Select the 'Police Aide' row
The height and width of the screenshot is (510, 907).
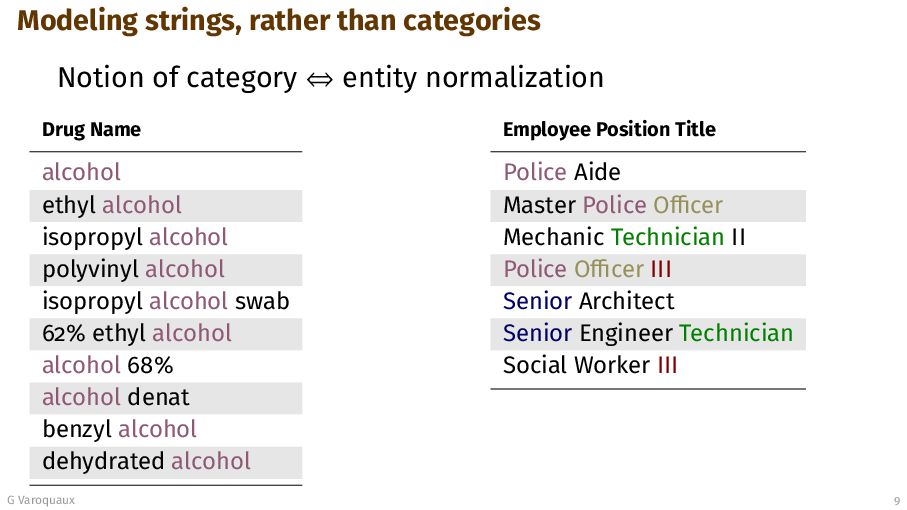(648, 172)
